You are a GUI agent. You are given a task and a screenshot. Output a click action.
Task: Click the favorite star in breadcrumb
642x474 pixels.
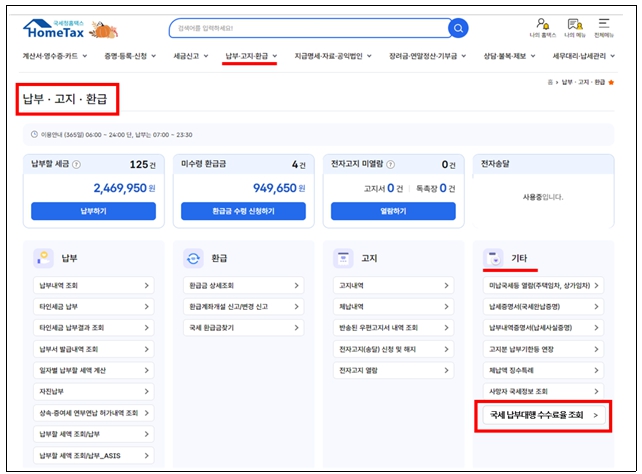pos(611,80)
